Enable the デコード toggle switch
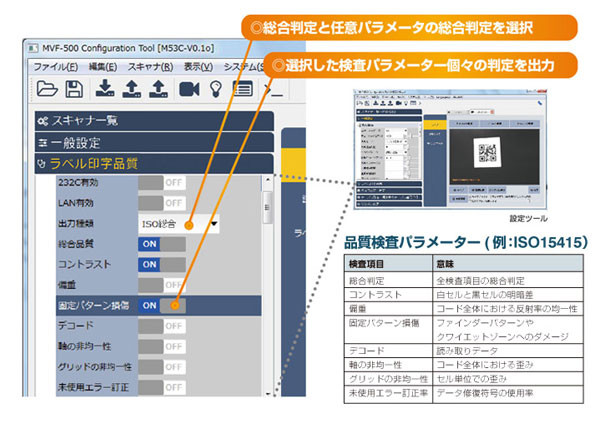The width and height of the screenshot is (598, 421). (162, 326)
